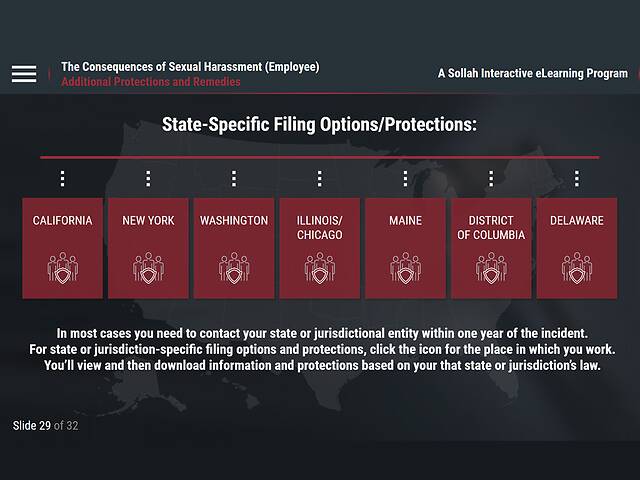Click the New York shield people icon
This screenshot has height=480, width=640.
pos(148,268)
